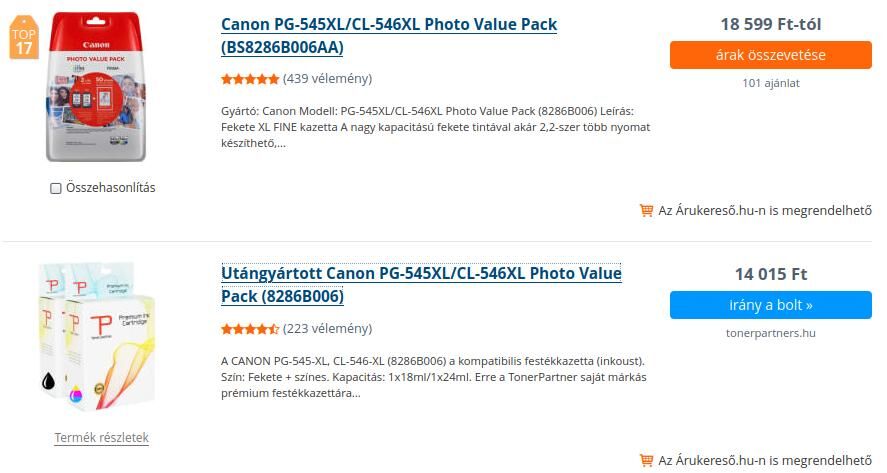Click the cart icon under the Utángyártott offer
Screen dimensions: 887x473
tap(646, 460)
